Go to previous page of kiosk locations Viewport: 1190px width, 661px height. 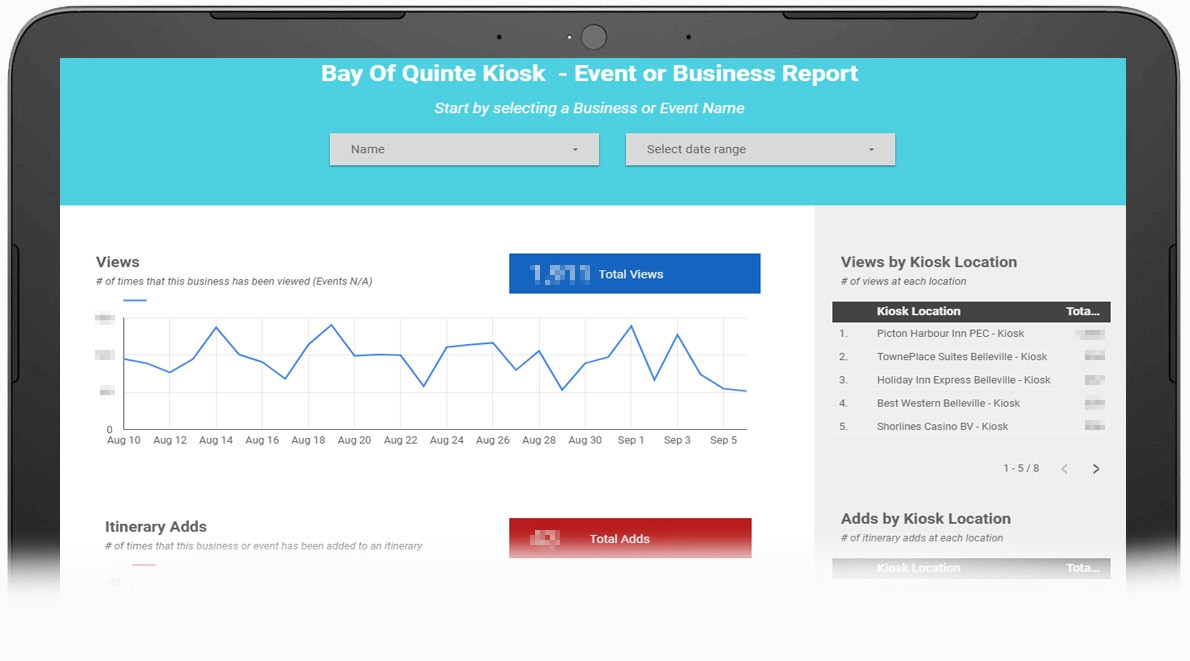coord(1064,469)
